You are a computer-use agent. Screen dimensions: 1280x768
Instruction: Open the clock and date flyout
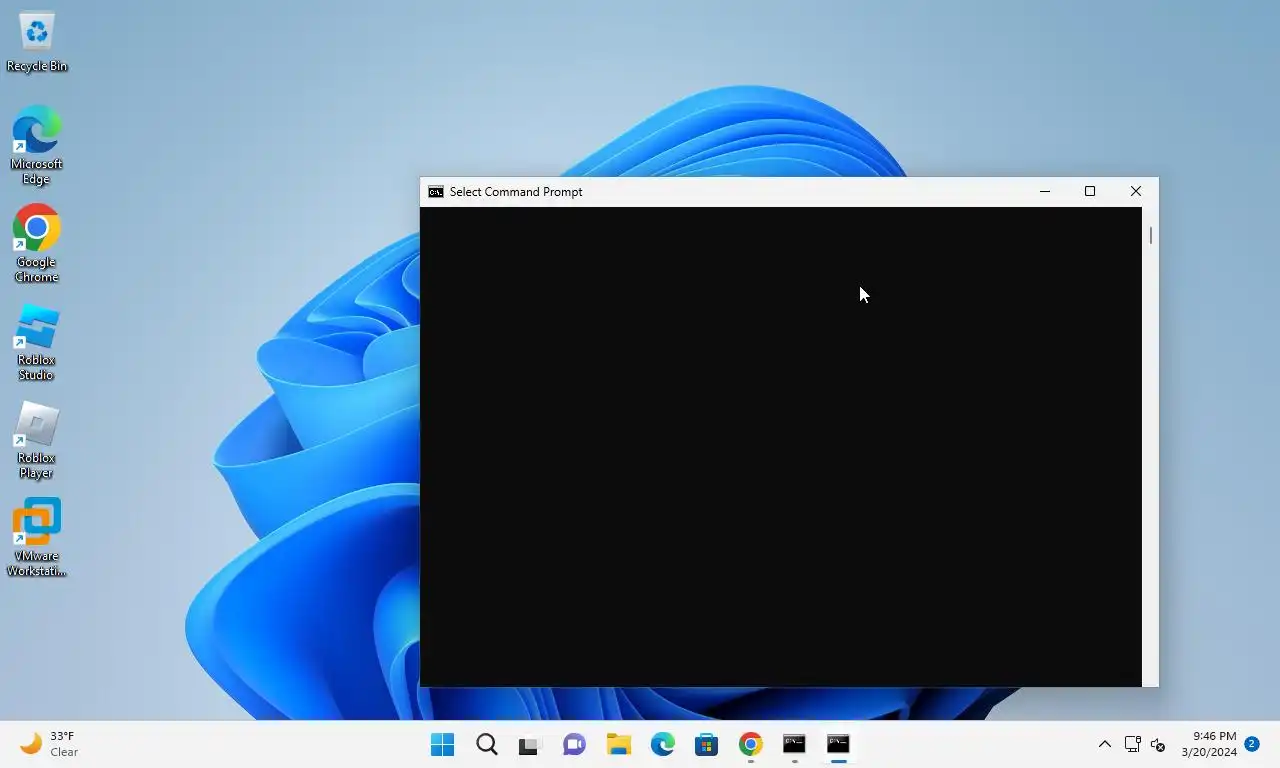[1209, 744]
